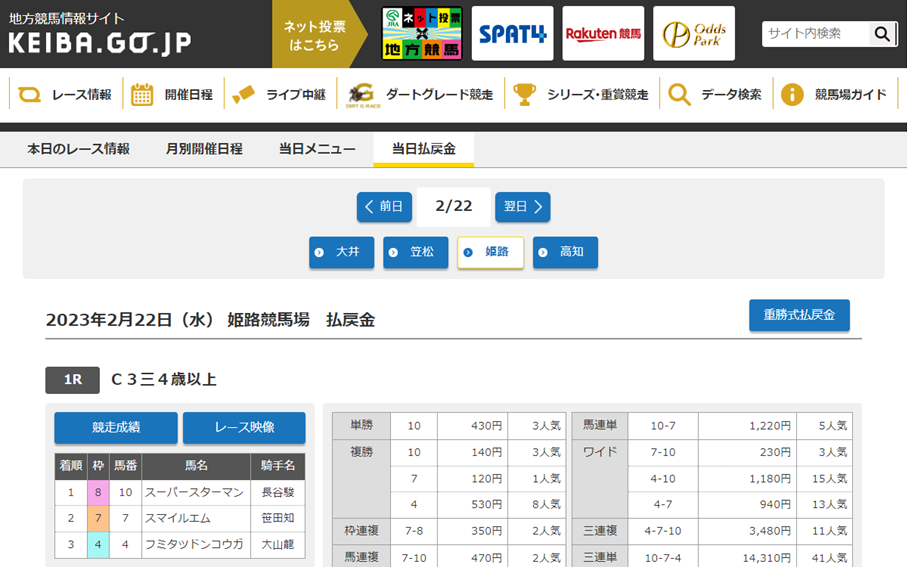Open 開催日程 calendar menu item
The height and width of the screenshot is (567, 907).
173,95
